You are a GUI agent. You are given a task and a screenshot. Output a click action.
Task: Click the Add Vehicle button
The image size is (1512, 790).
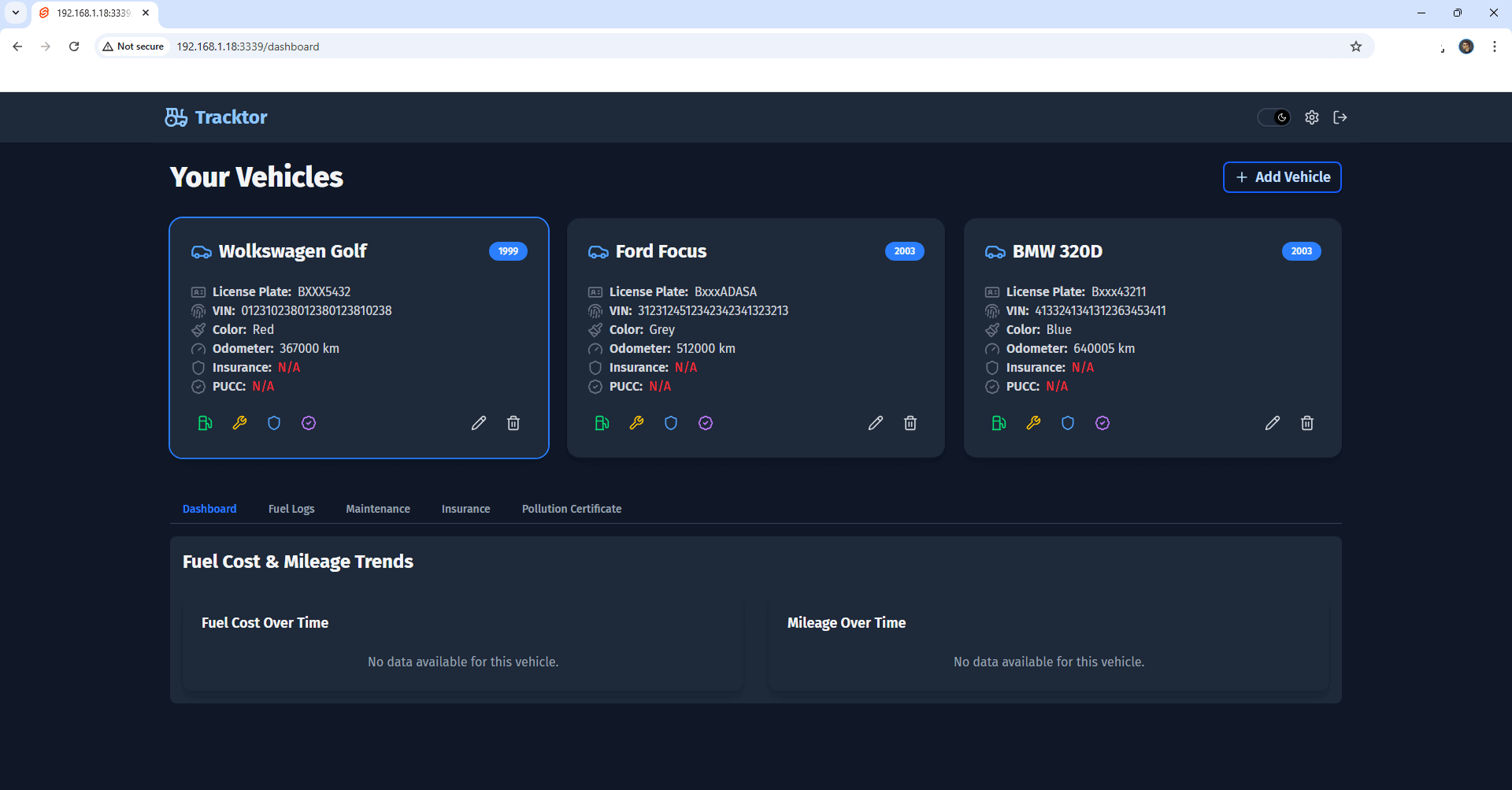pos(1282,177)
